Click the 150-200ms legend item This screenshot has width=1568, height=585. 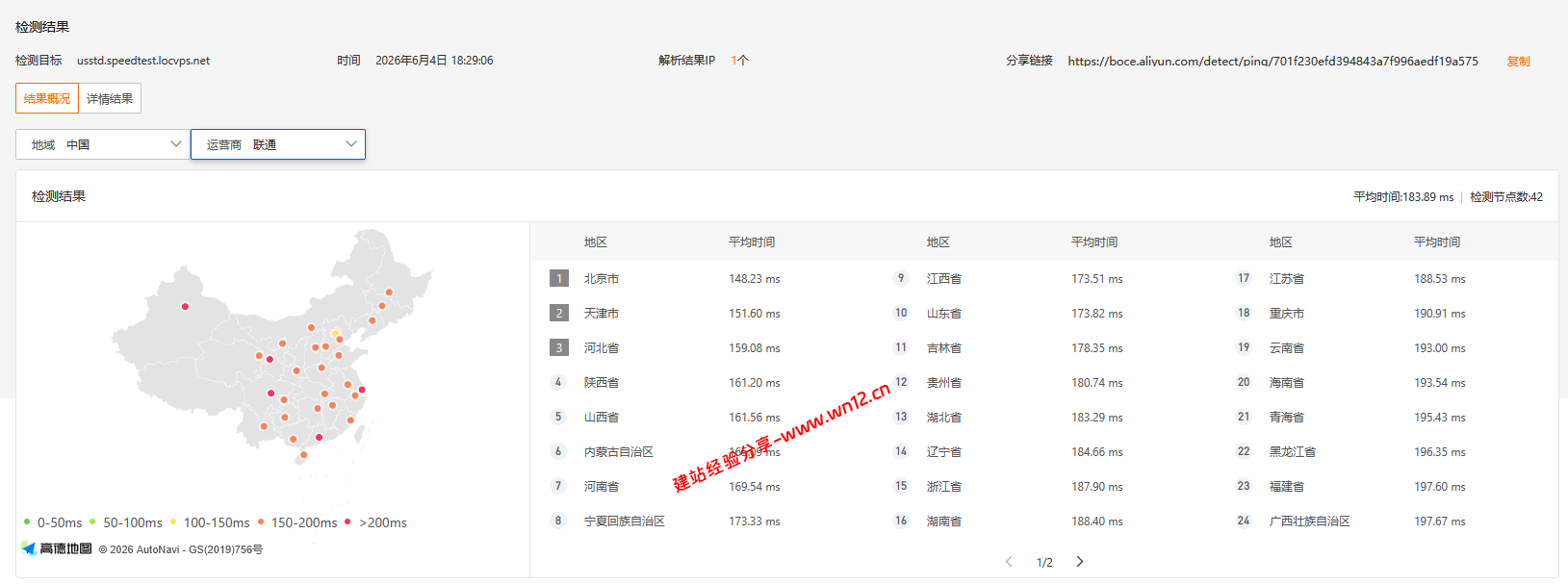tap(296, 522)
